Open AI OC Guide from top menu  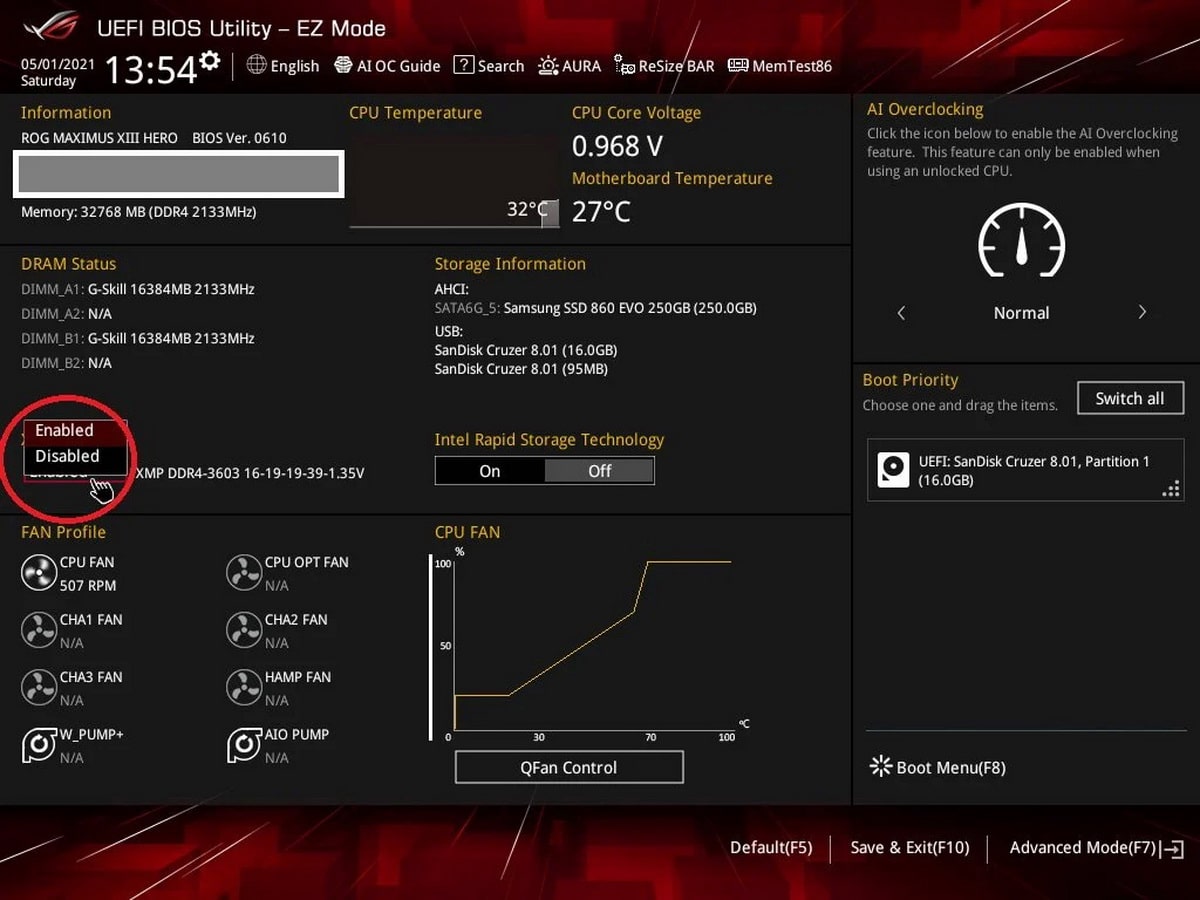click(387, 66)
